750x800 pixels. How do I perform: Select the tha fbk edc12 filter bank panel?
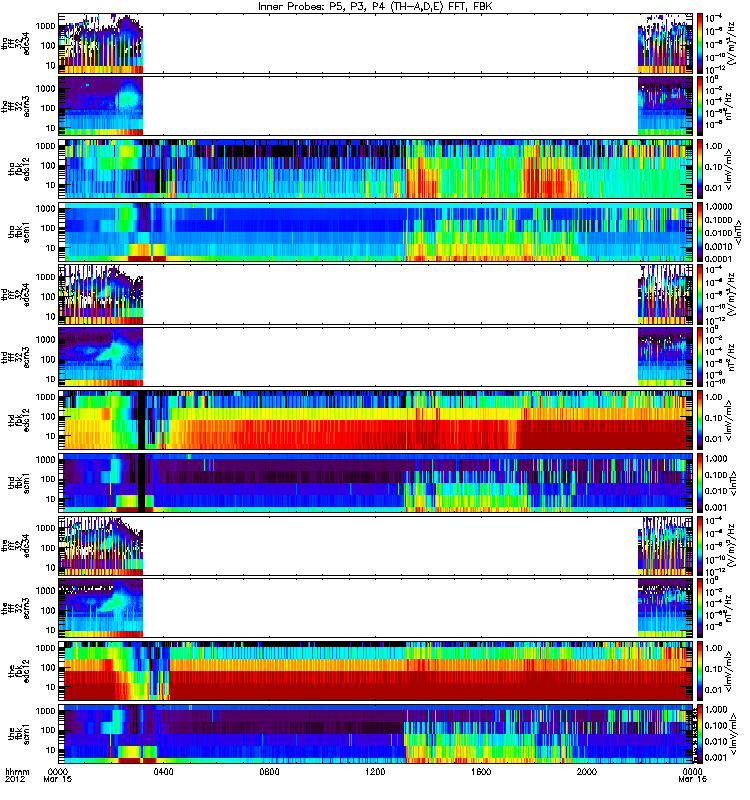[376, 169]
